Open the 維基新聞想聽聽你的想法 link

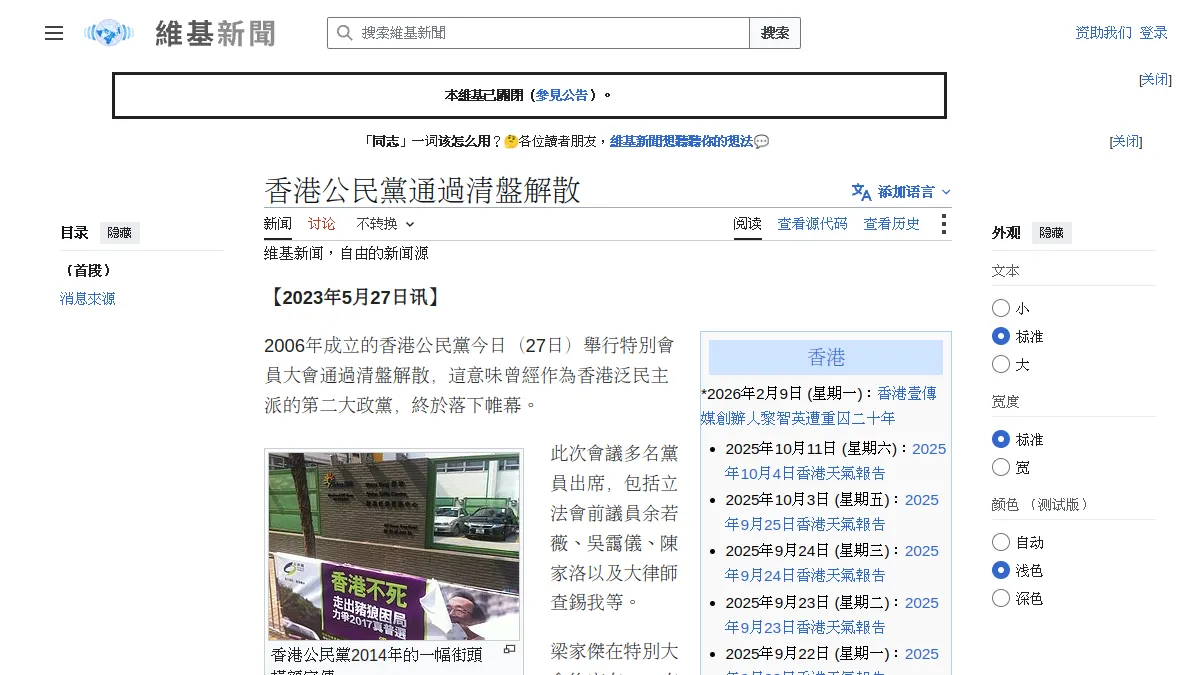682,141
